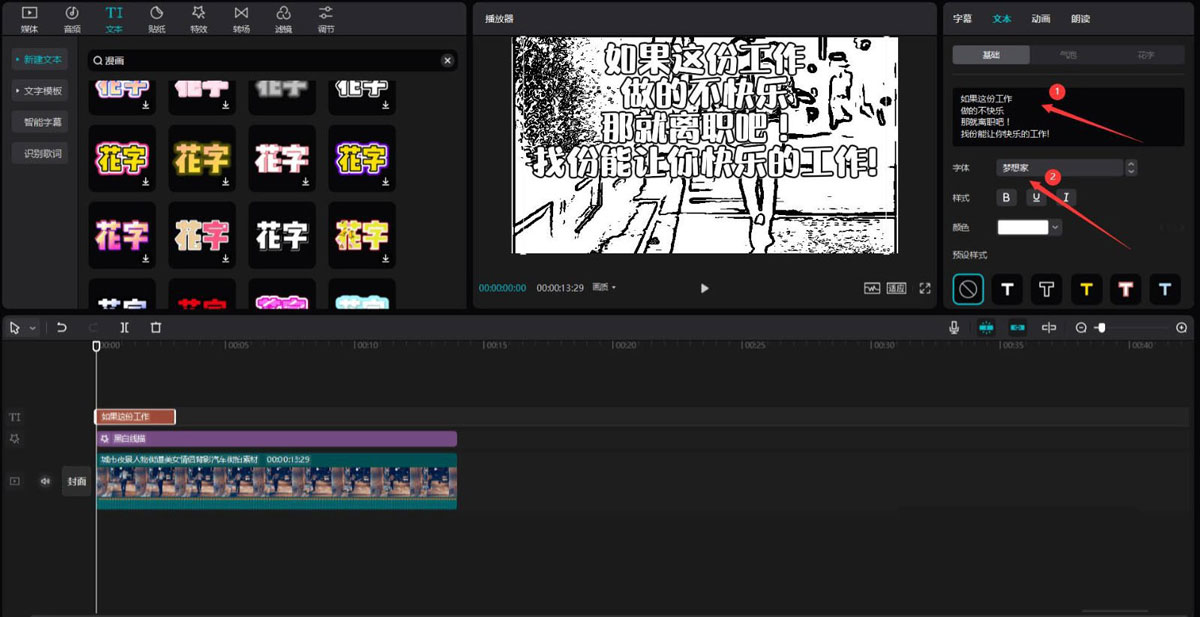Click the delete clip trash icon

[x=154, y=327]
